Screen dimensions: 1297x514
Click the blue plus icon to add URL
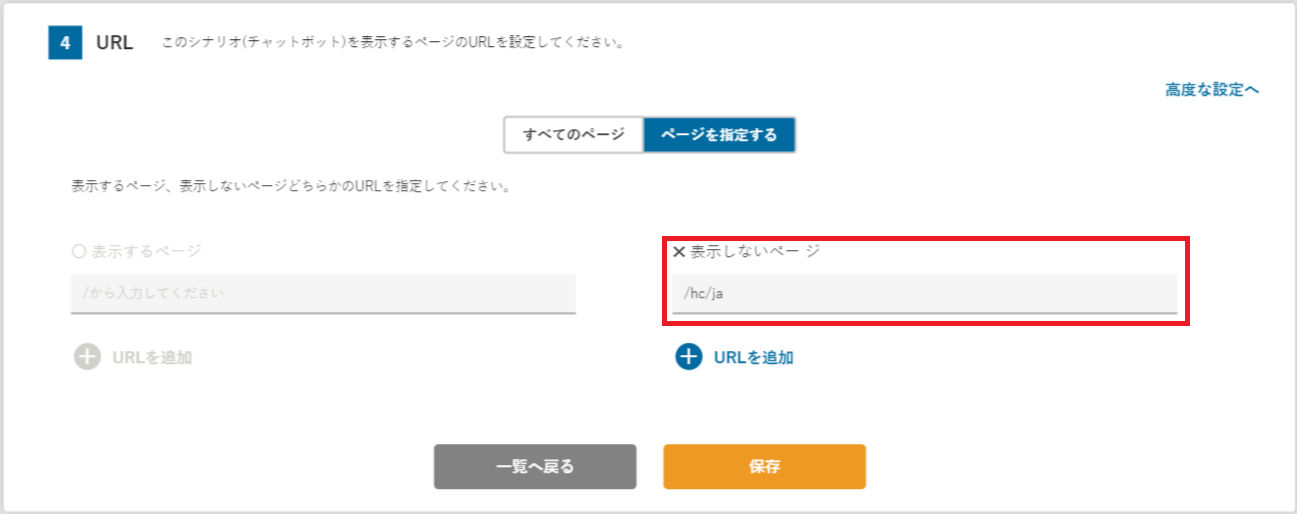689,357
